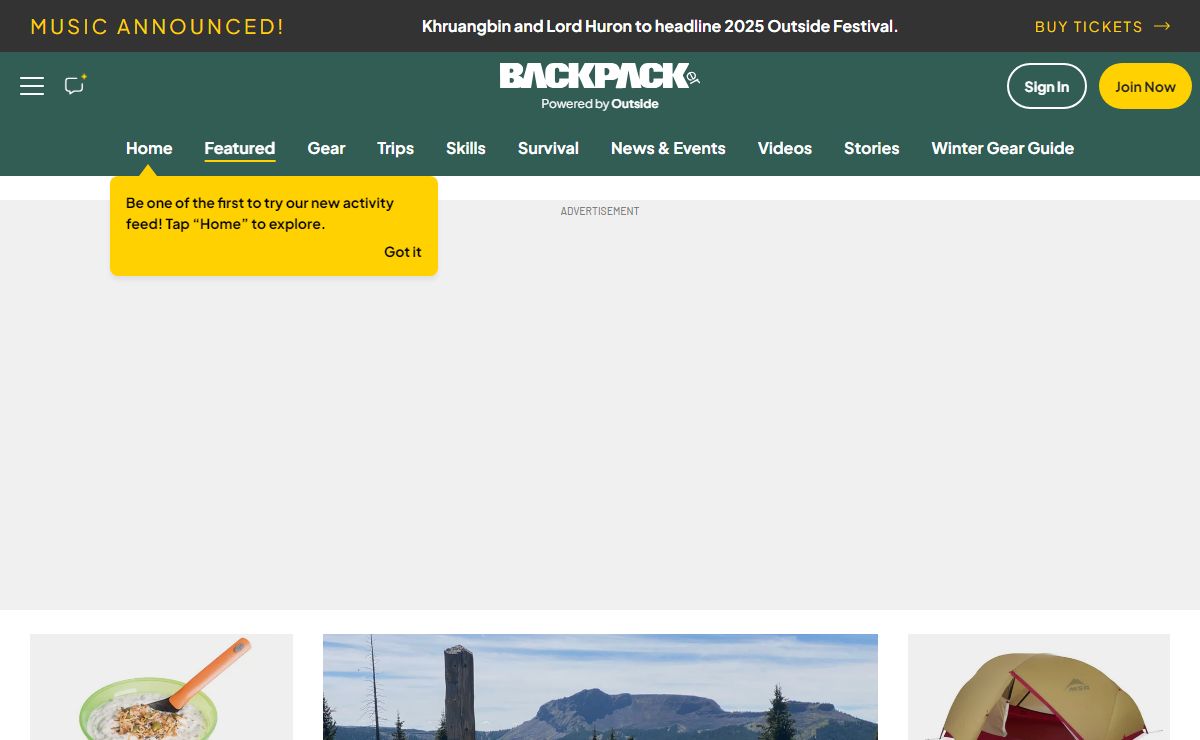Select the Featured nav item
Viewport: 1200px width, 740px height.
(239, 148)
